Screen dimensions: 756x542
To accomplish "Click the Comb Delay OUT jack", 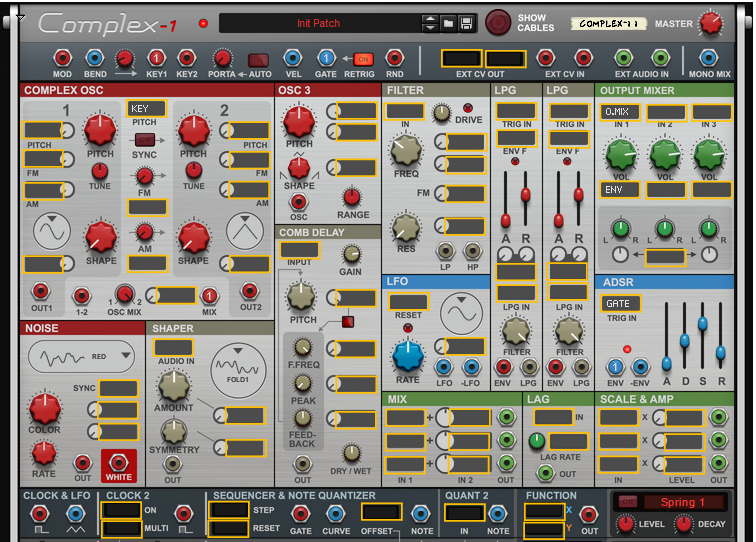I will (303, 464).
